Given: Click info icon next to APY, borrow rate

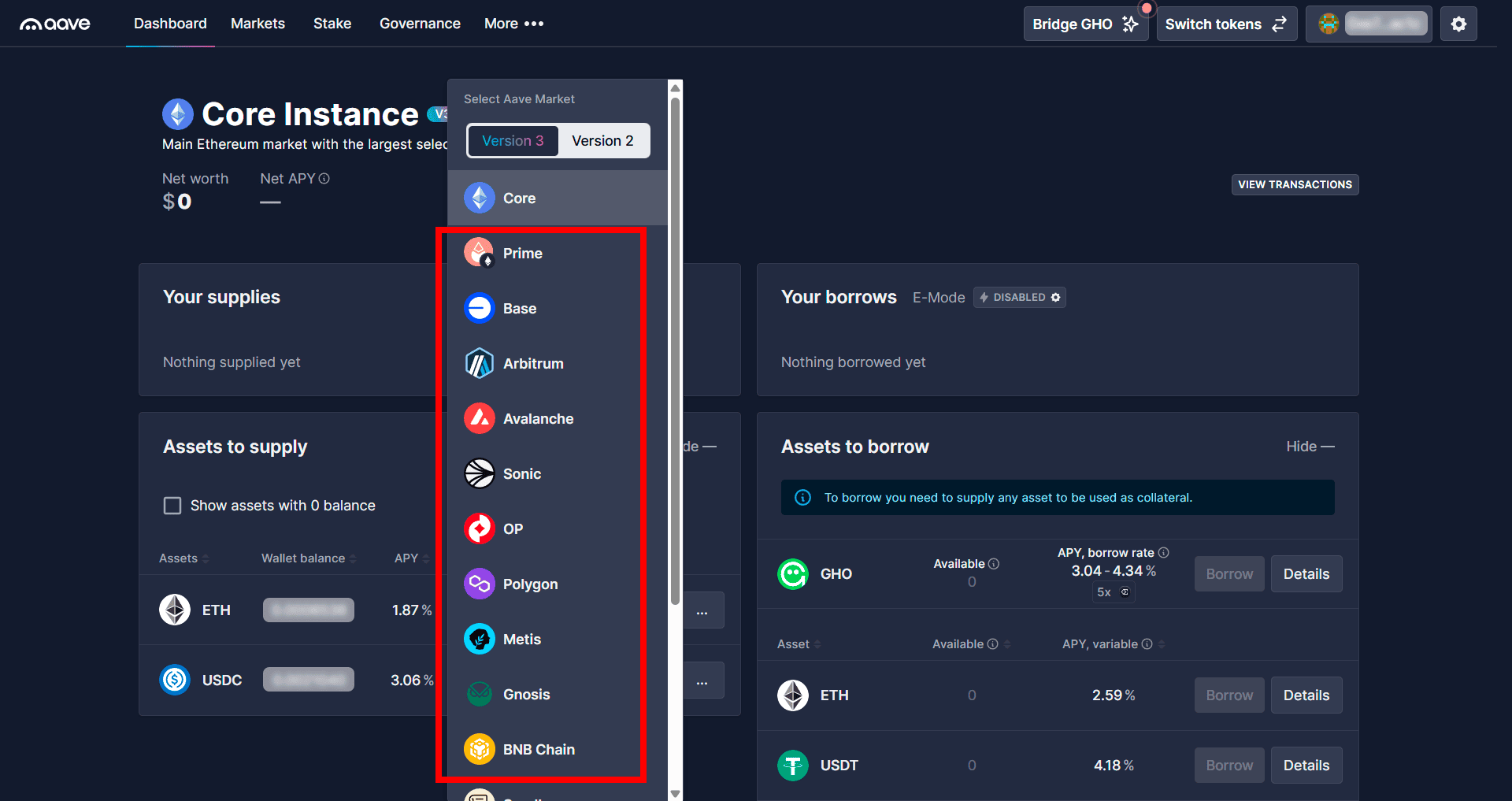Looking at the screenshot, I should [1164, 553].
